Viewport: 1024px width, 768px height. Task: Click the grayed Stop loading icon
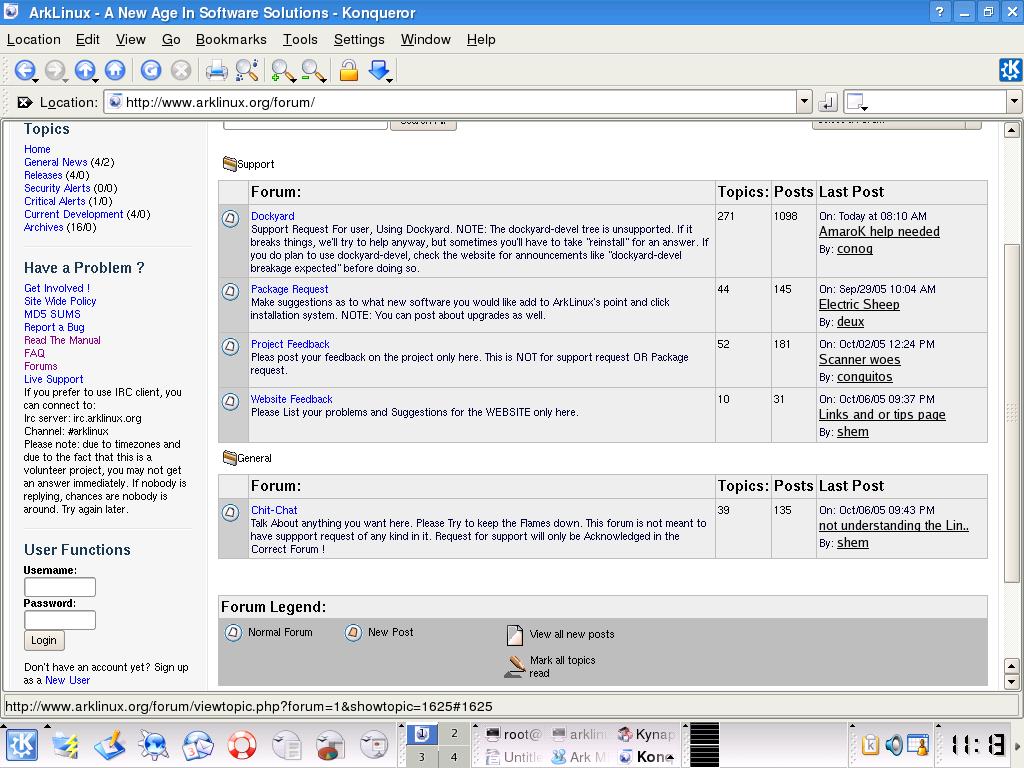click(x=181, y=70)
